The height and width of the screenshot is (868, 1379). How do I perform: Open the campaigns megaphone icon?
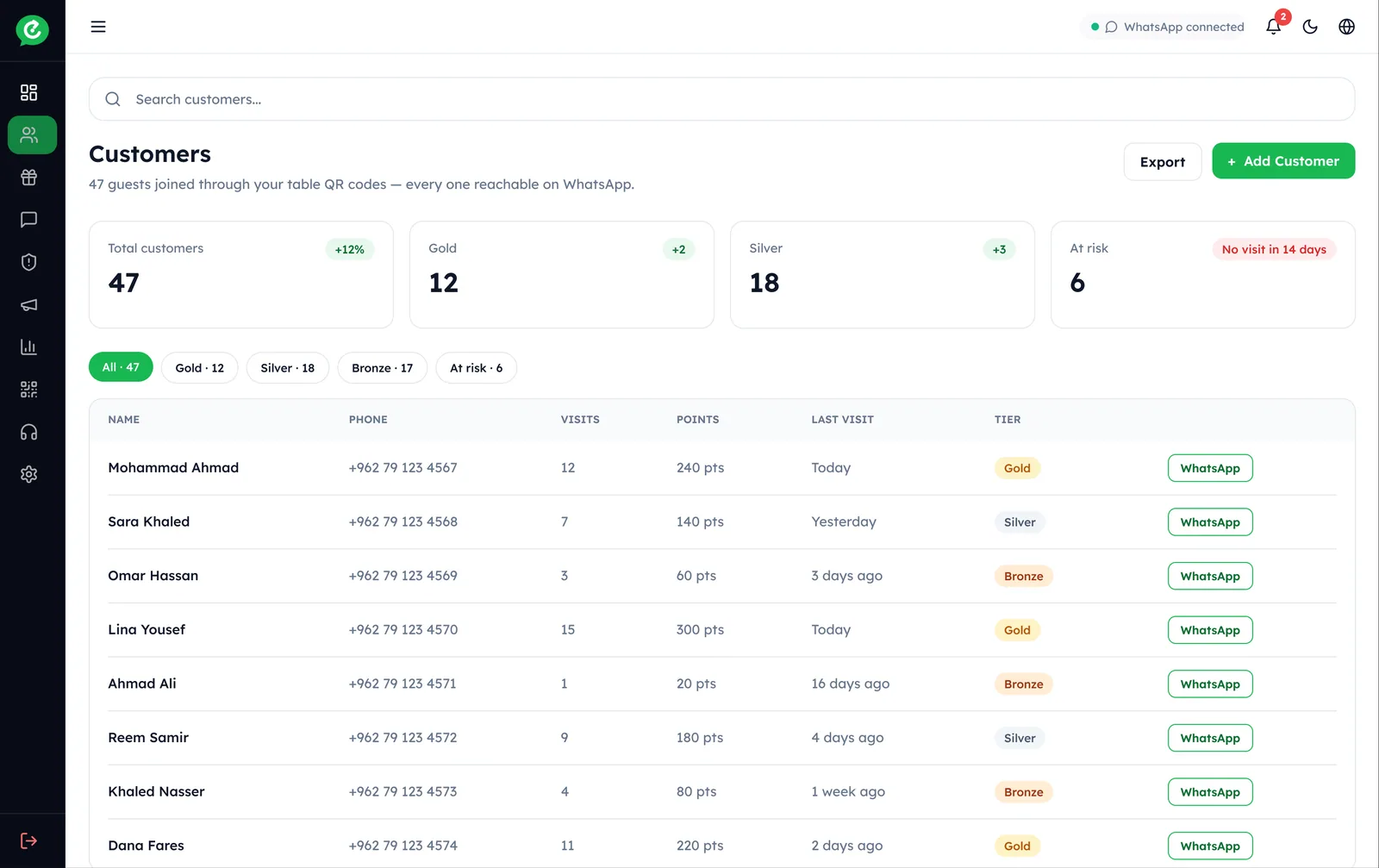pyautogui.click(x=28, y=304)
